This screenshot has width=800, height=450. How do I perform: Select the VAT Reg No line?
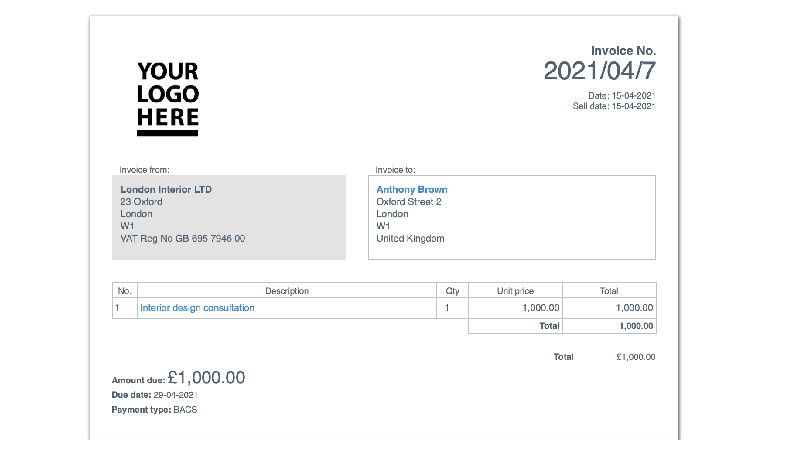point(183,239)
